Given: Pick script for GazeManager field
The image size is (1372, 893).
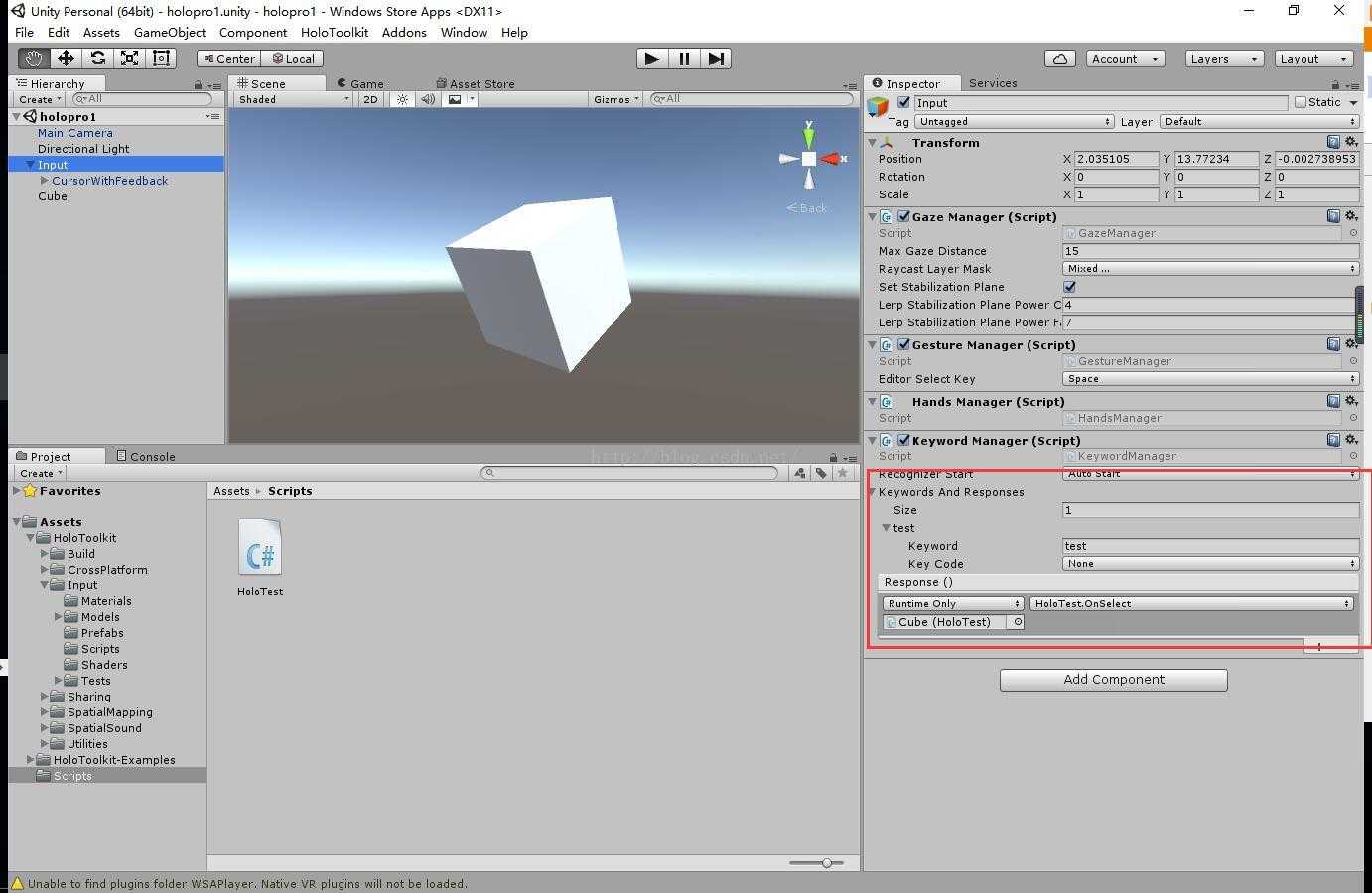Looking at the screenshot, I should point(1352,233).
